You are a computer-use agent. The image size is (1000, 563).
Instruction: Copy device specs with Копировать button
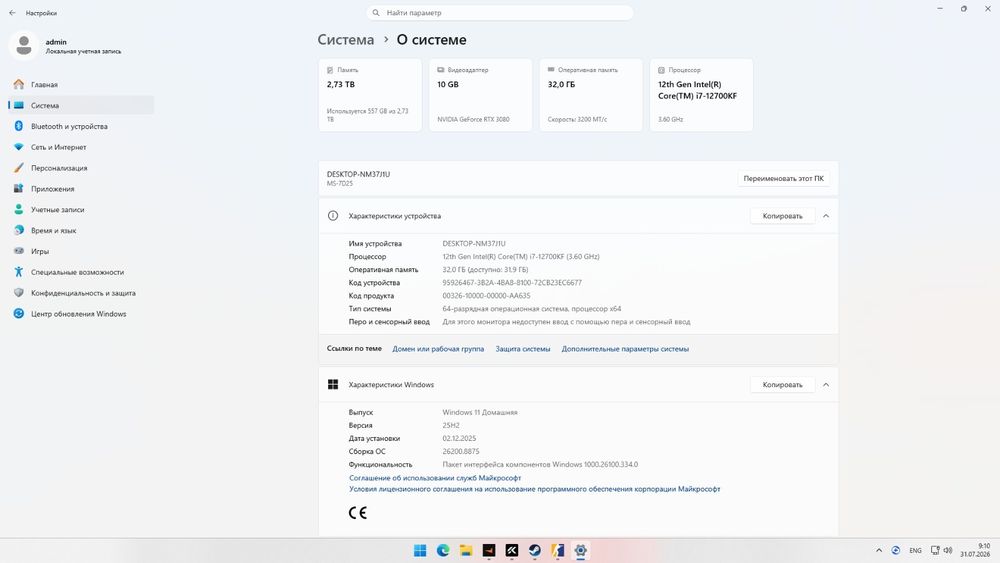pyautogui.click(x=783, y=216)
